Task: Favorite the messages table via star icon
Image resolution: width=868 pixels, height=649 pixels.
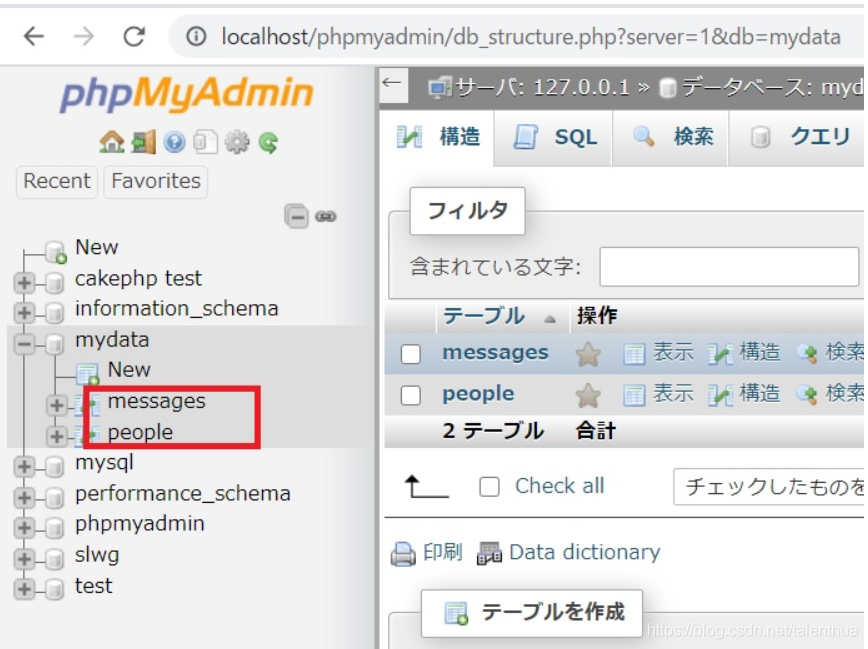Action: tap(586, 353)
